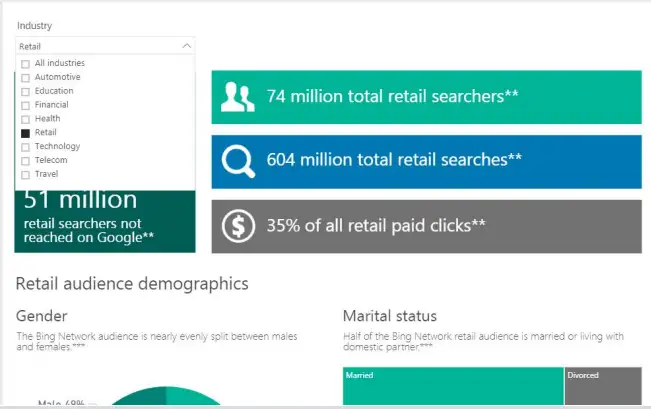Select the 35% of all retail paid clicks tile
Image resolution: width=651 pixels, height=409 pixels.
click(x=426, y=226)
